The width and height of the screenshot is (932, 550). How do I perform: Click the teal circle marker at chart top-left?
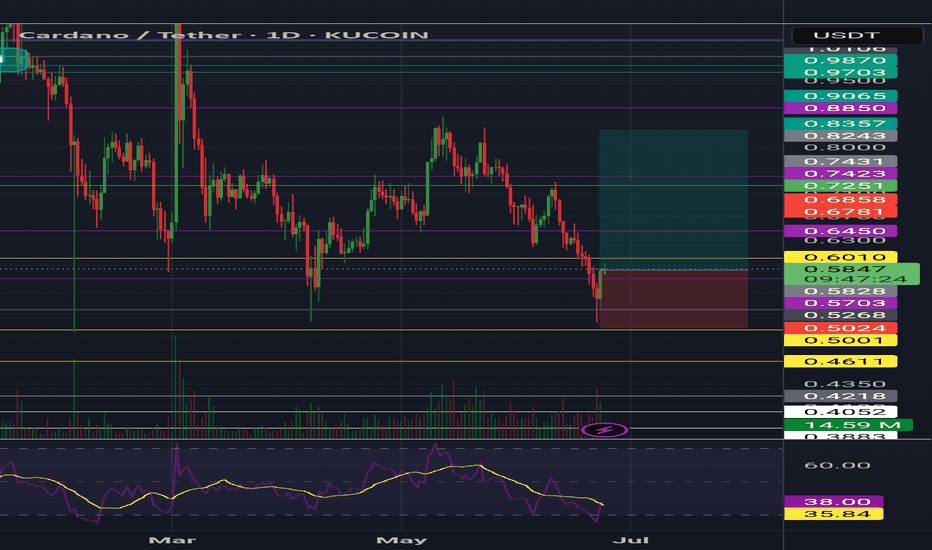point(13,60)
